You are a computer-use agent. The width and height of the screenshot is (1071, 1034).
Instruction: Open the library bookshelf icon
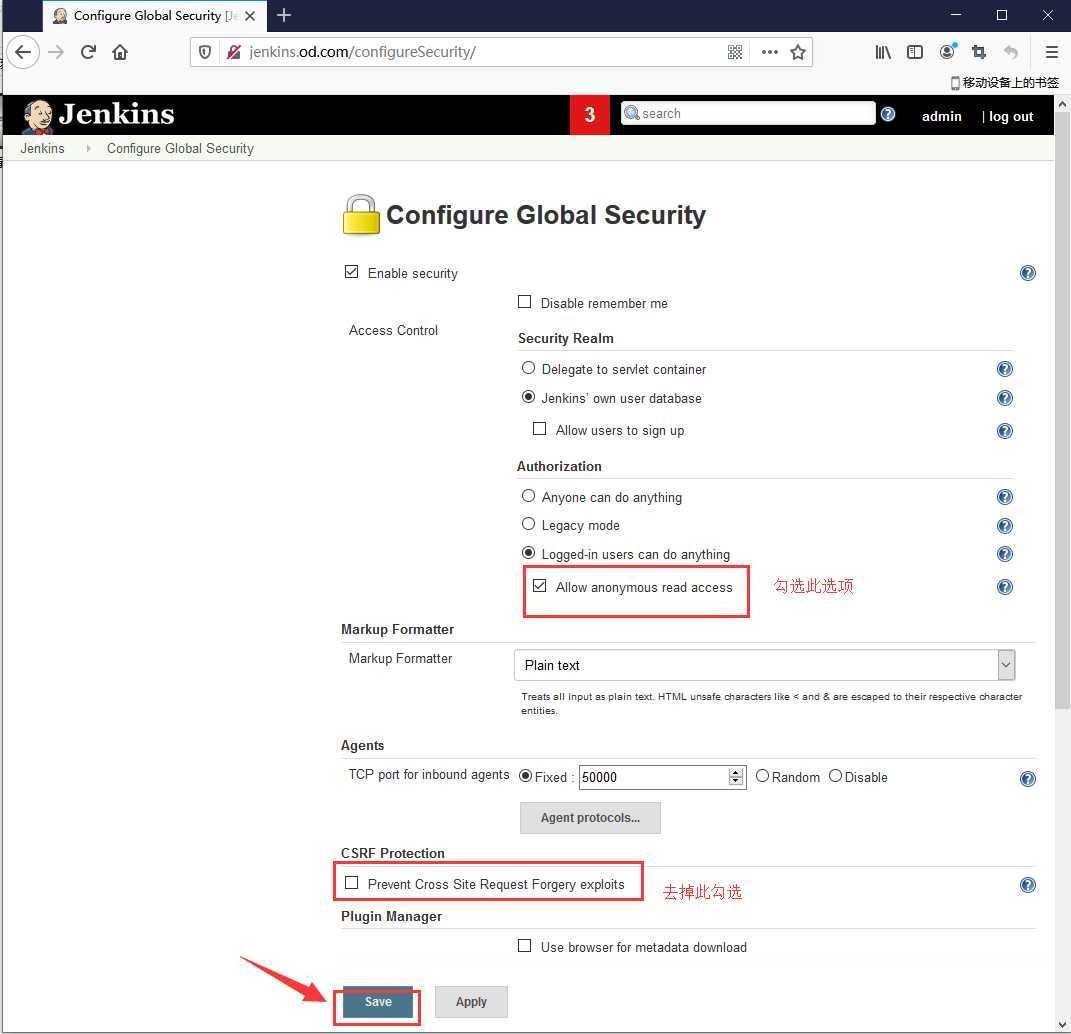pyautogui.click(x=882, y=52)
